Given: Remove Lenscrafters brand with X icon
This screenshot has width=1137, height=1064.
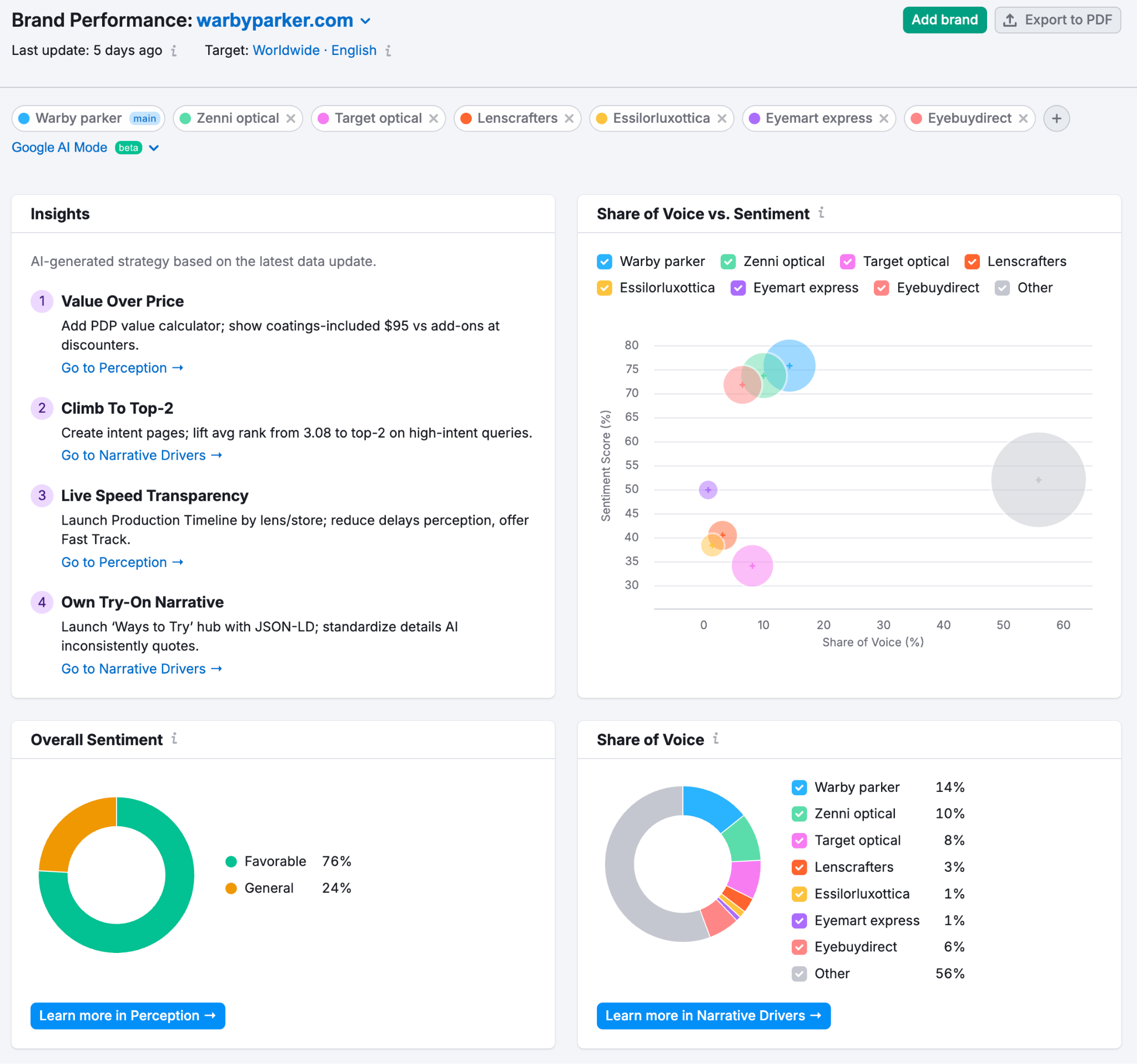Looking at the screenshot, I should pos(569,118).
